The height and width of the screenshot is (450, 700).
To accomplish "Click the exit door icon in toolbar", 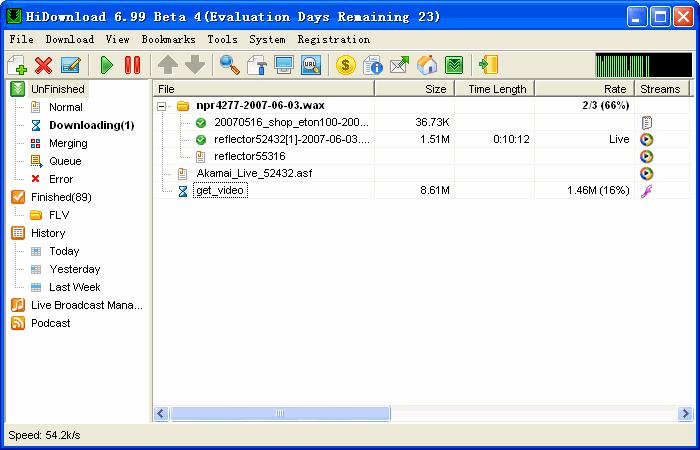I will click(x=488, y=65).
